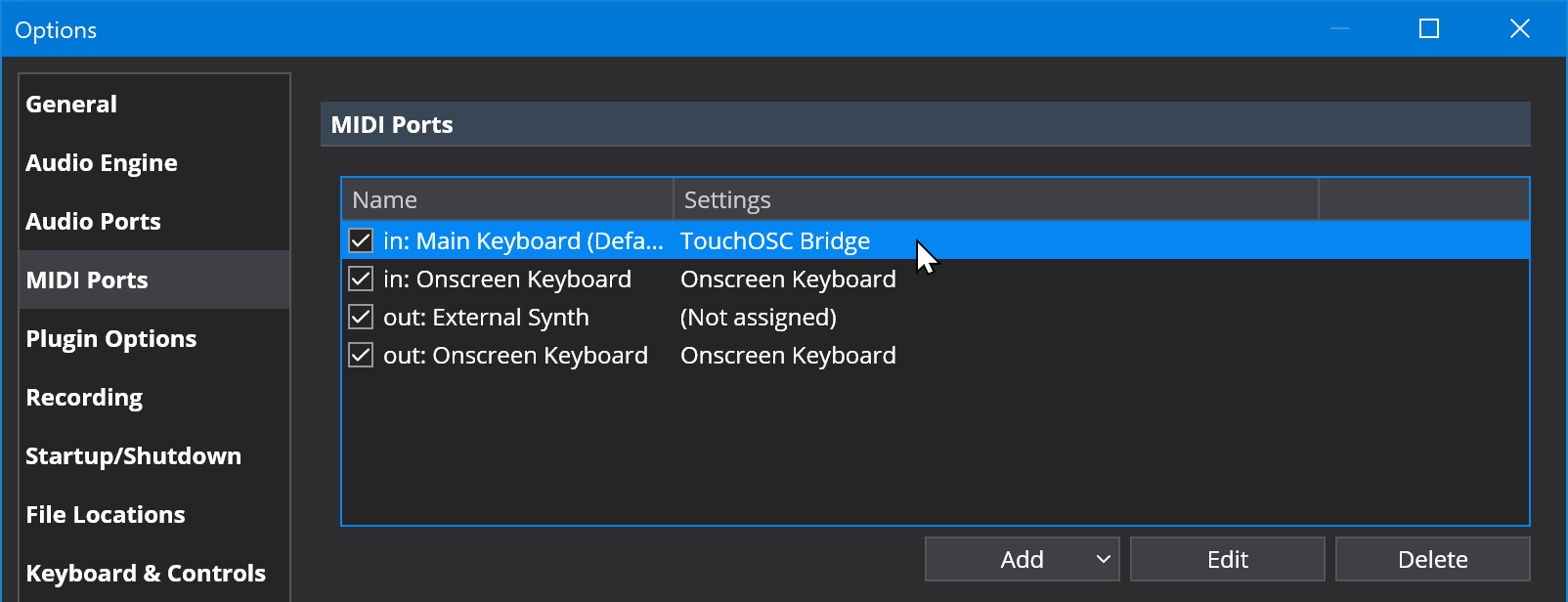This screenshot has height=602, width=1568.
Task: Disable the out: External Synth checkbox
Action: tap(361, 317)
